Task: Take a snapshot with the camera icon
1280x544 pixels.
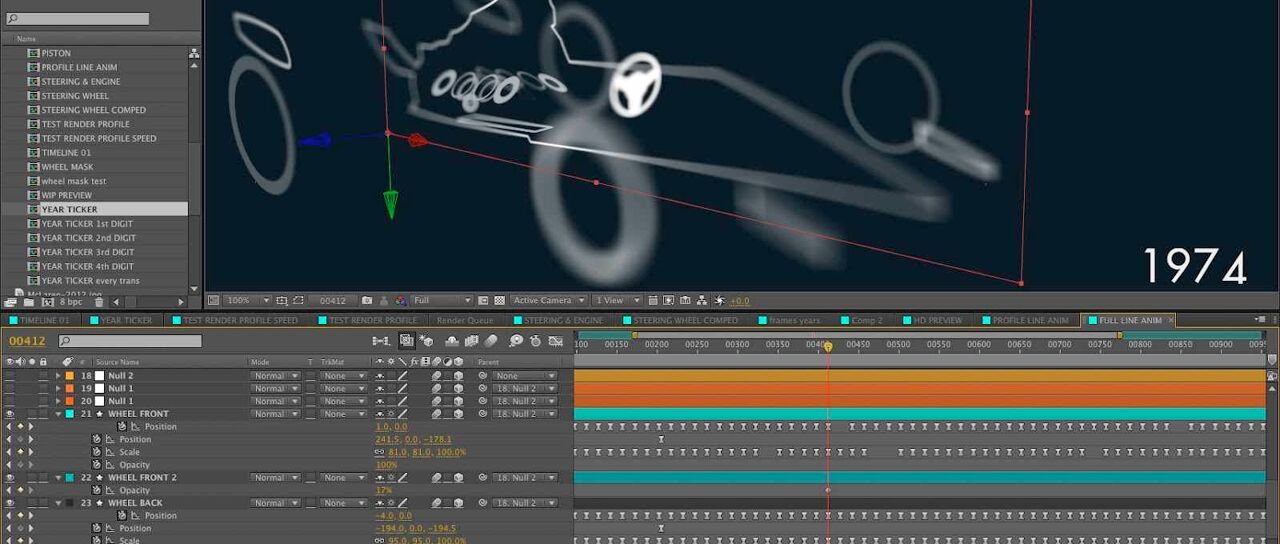Action: [367, 300]
